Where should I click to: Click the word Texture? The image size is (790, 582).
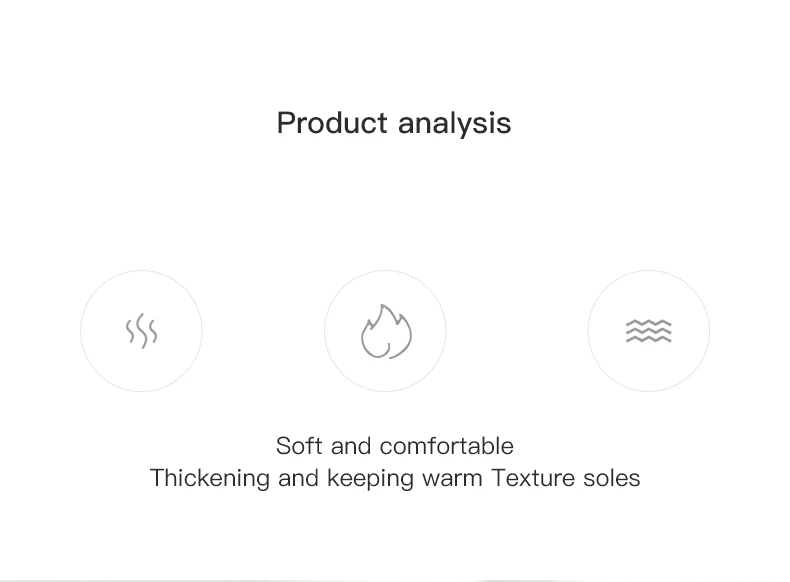coord(533,478)
